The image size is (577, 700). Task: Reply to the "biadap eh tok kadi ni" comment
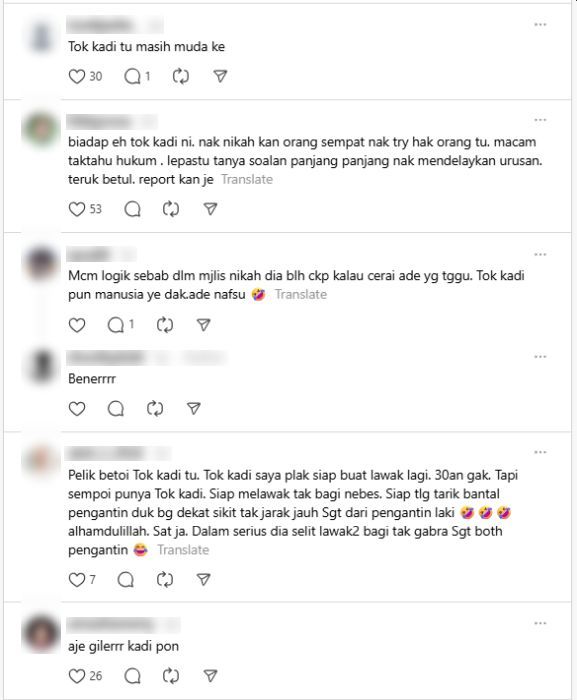(133, 209)
